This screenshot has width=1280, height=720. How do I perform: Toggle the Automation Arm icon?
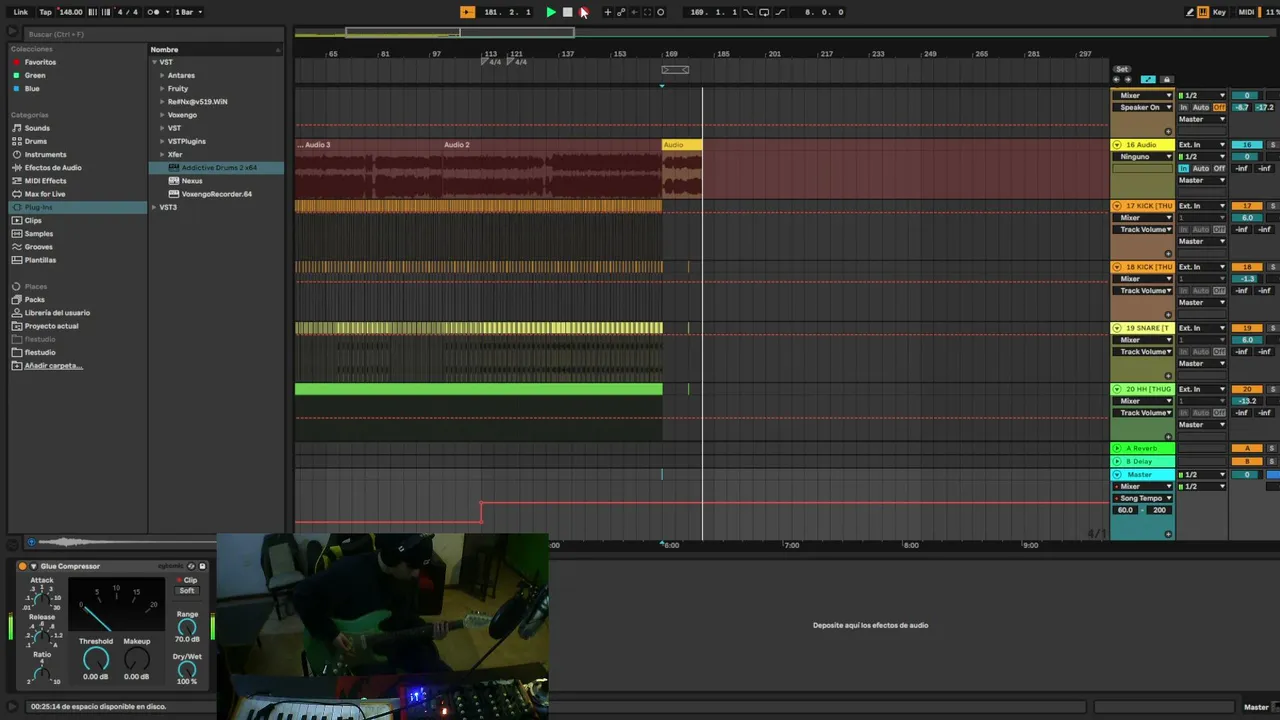pos(621,12)
